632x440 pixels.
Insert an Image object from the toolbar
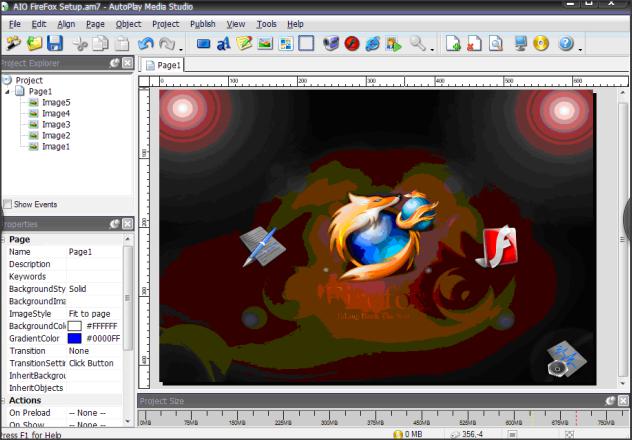(x=265, y=43)
